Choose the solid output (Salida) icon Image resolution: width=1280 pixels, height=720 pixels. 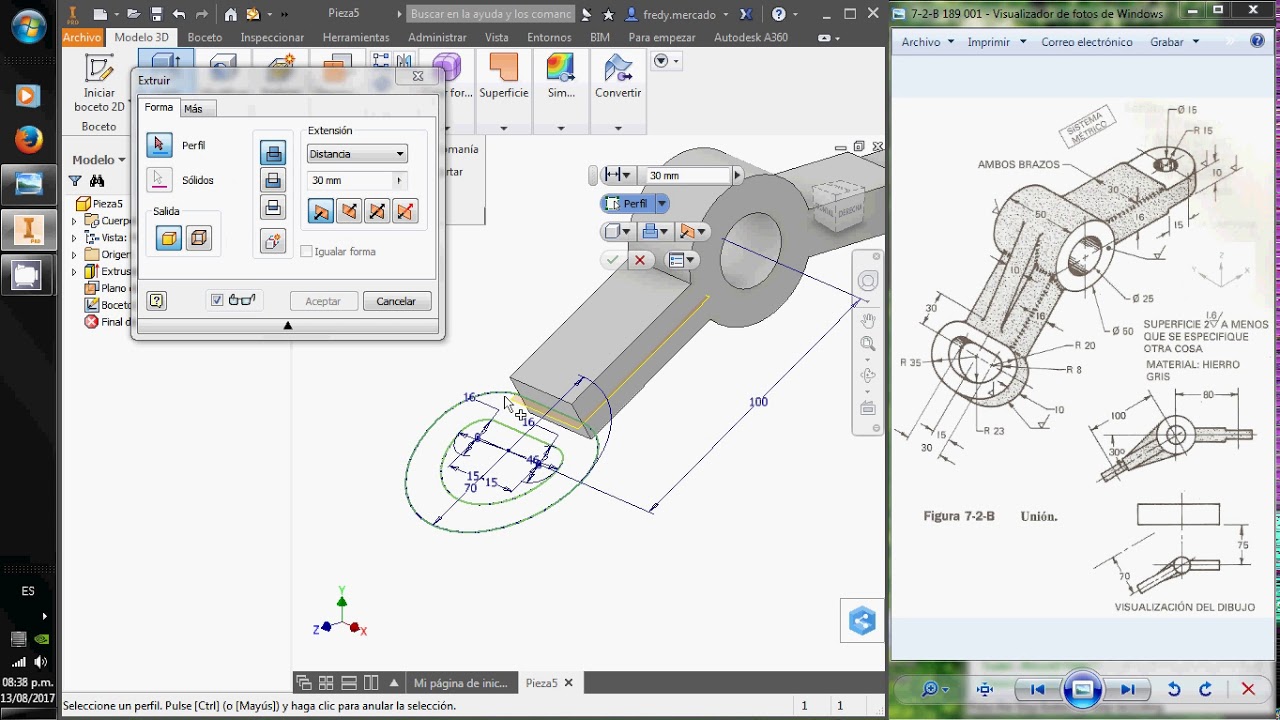169,238
